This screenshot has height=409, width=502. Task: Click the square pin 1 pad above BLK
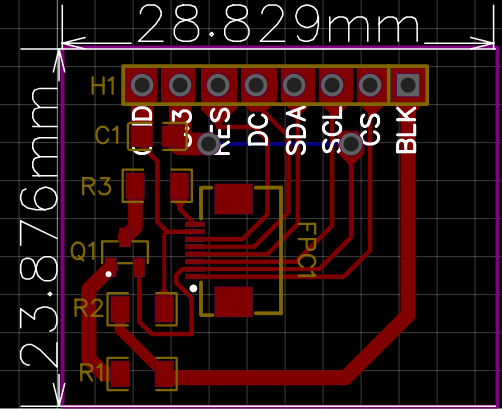408,85
